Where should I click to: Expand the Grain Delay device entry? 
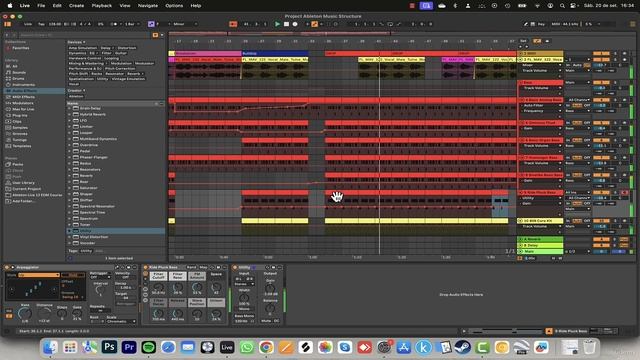click(x=69, y=108)
